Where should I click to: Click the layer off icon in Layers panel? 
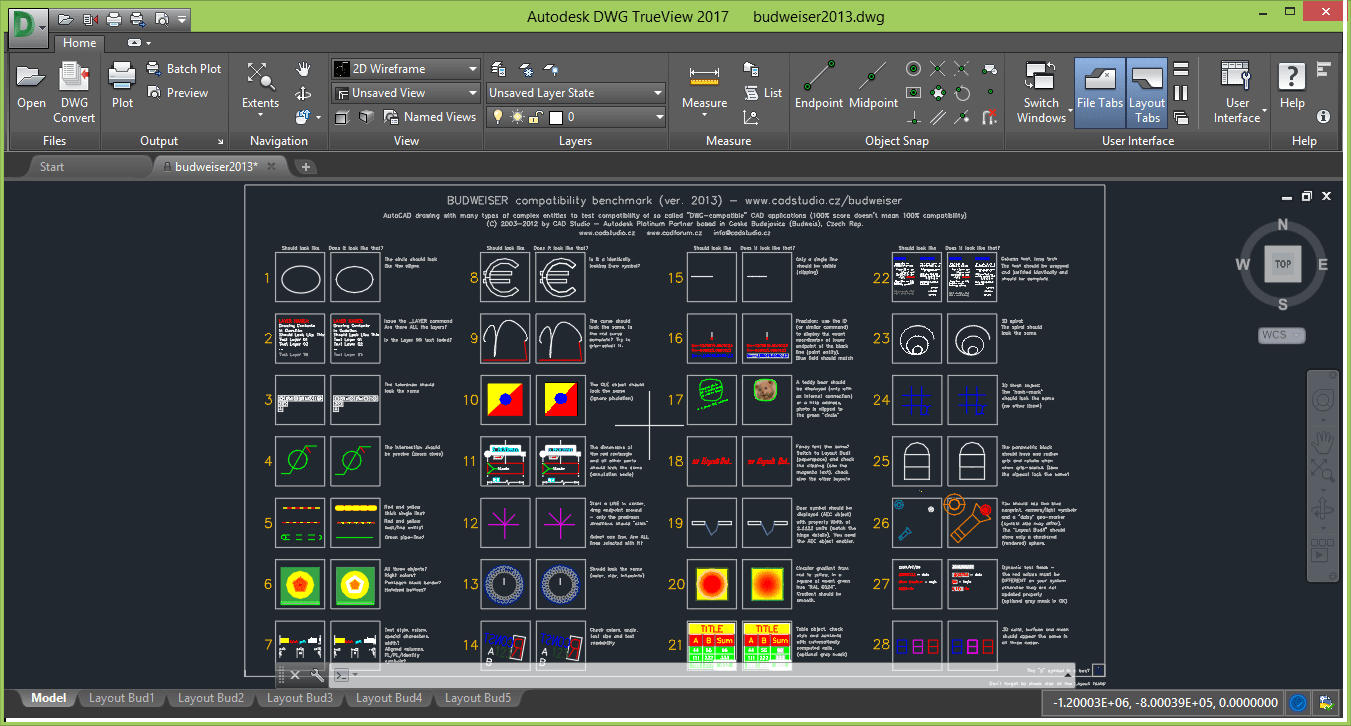[551, 69]
